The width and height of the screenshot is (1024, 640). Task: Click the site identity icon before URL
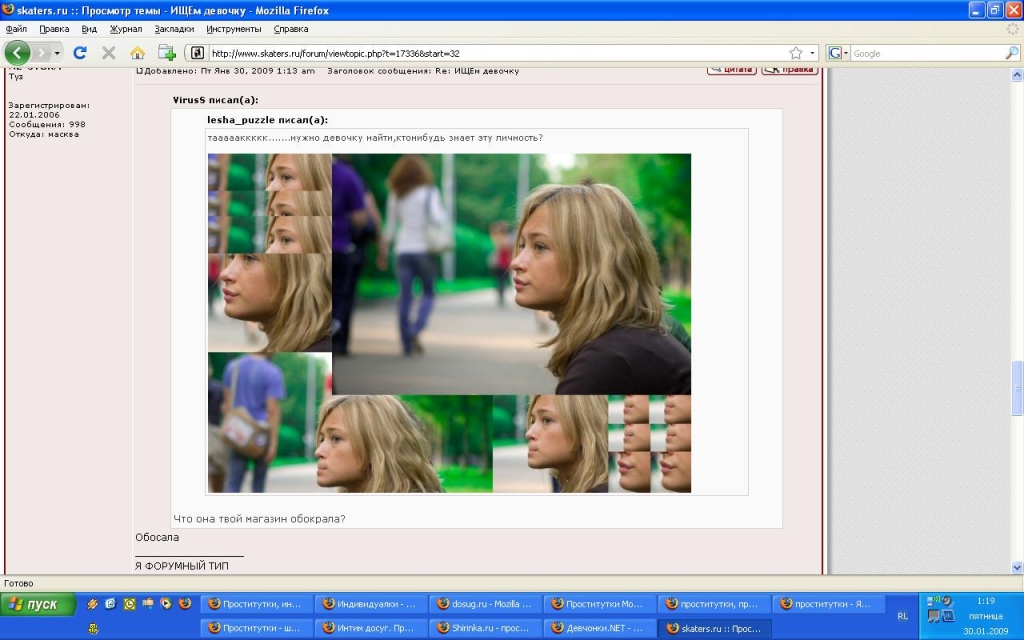pos(197,53)
